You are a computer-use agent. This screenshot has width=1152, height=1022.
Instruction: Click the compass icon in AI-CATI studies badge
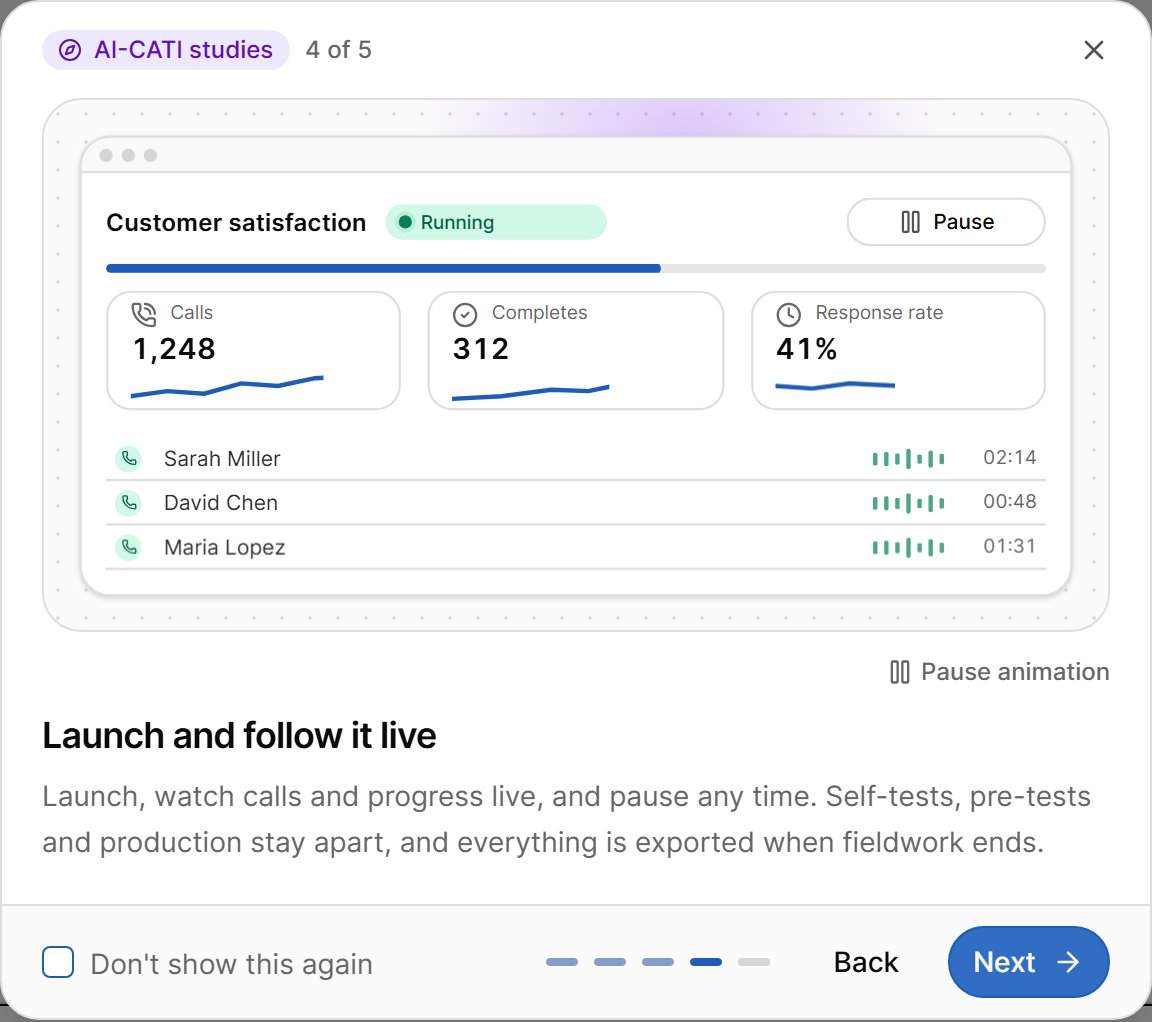(70, 50)
